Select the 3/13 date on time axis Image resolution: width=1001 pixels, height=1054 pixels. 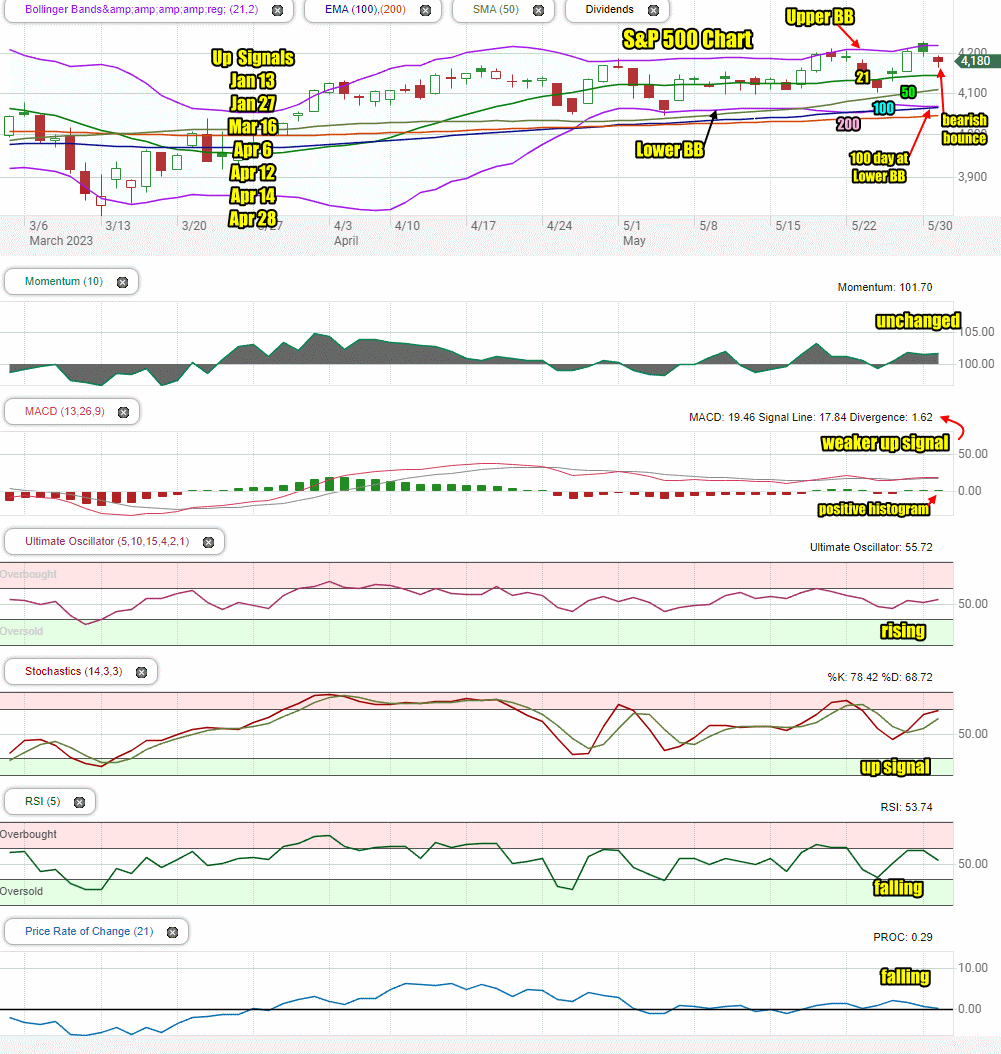(x=118, y=226)
